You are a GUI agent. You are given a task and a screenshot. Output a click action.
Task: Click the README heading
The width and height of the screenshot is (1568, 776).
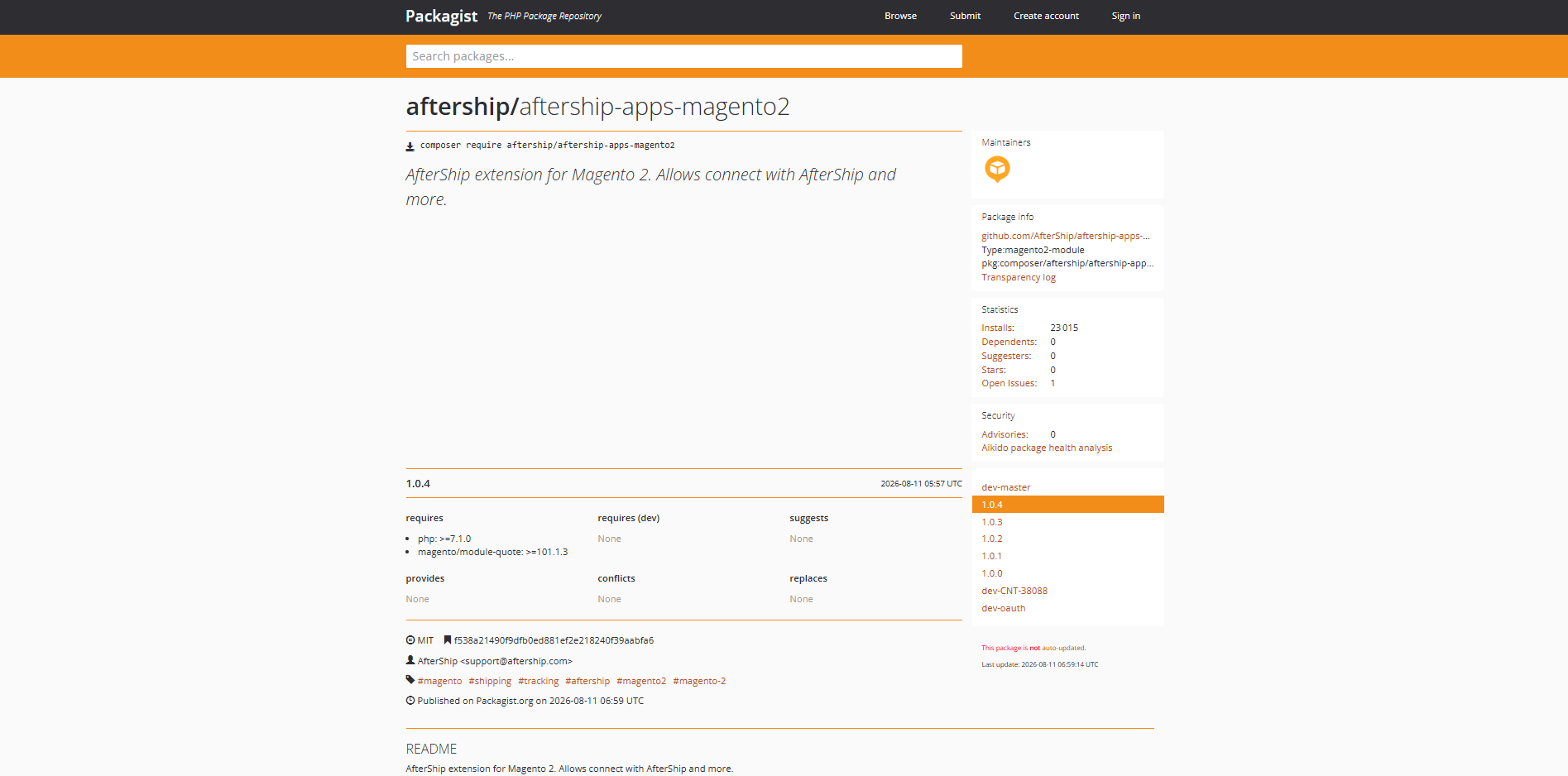[x=431, y=749]
